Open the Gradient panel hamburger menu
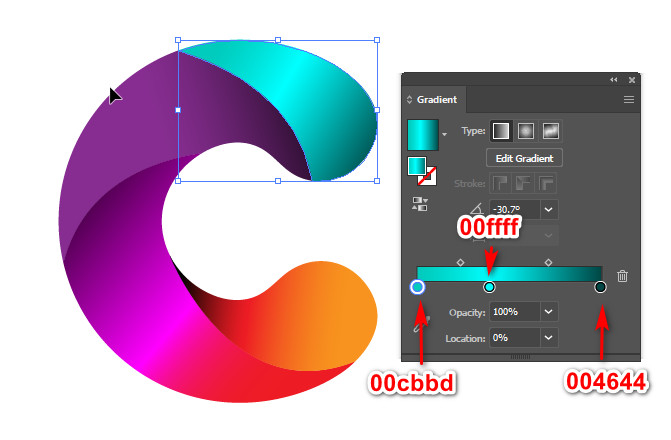Viewport: 671px width, 440px height. click(629, 100)
